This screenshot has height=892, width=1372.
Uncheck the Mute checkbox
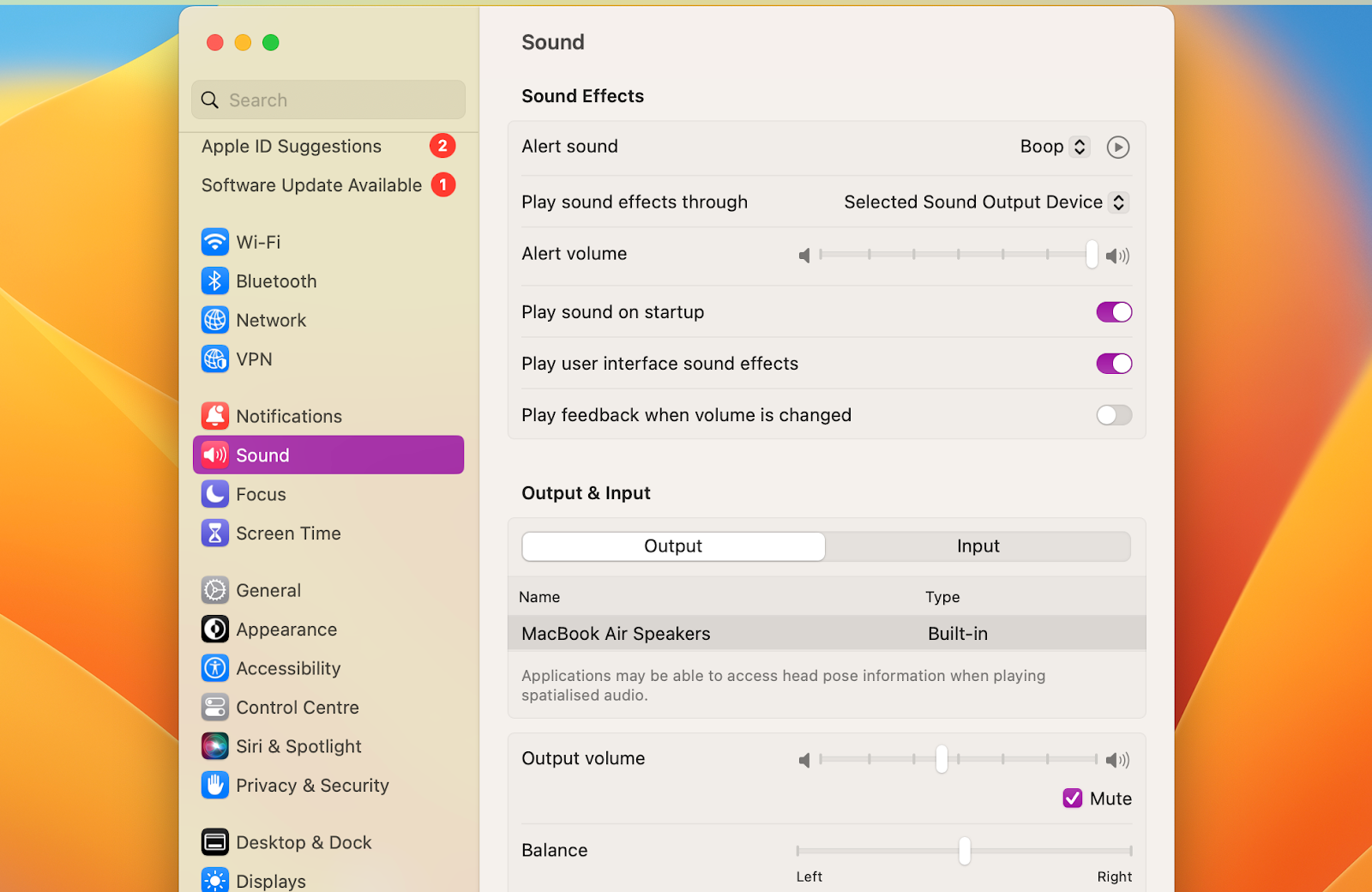pyautogui.click(x=1071, y=798)
